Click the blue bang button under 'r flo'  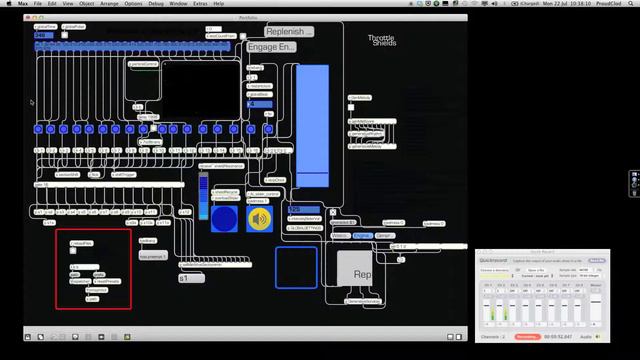pyautogui.click(x=268, y=129)
